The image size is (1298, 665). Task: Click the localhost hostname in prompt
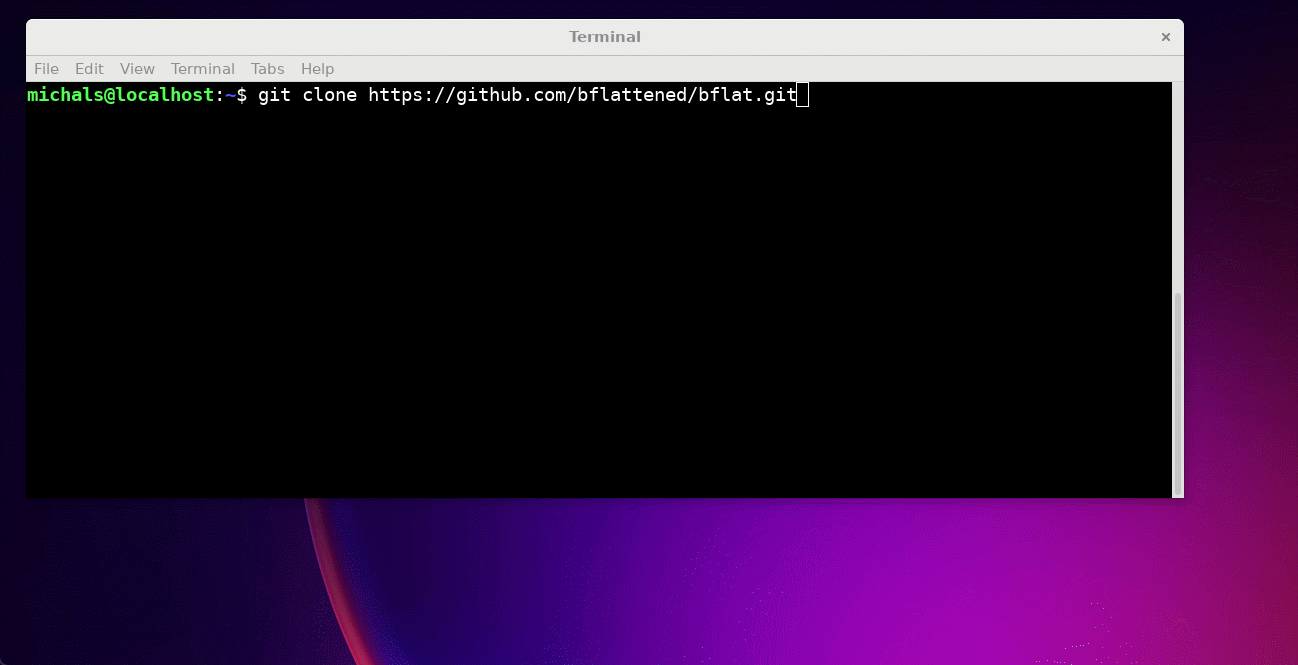point(170,95)
